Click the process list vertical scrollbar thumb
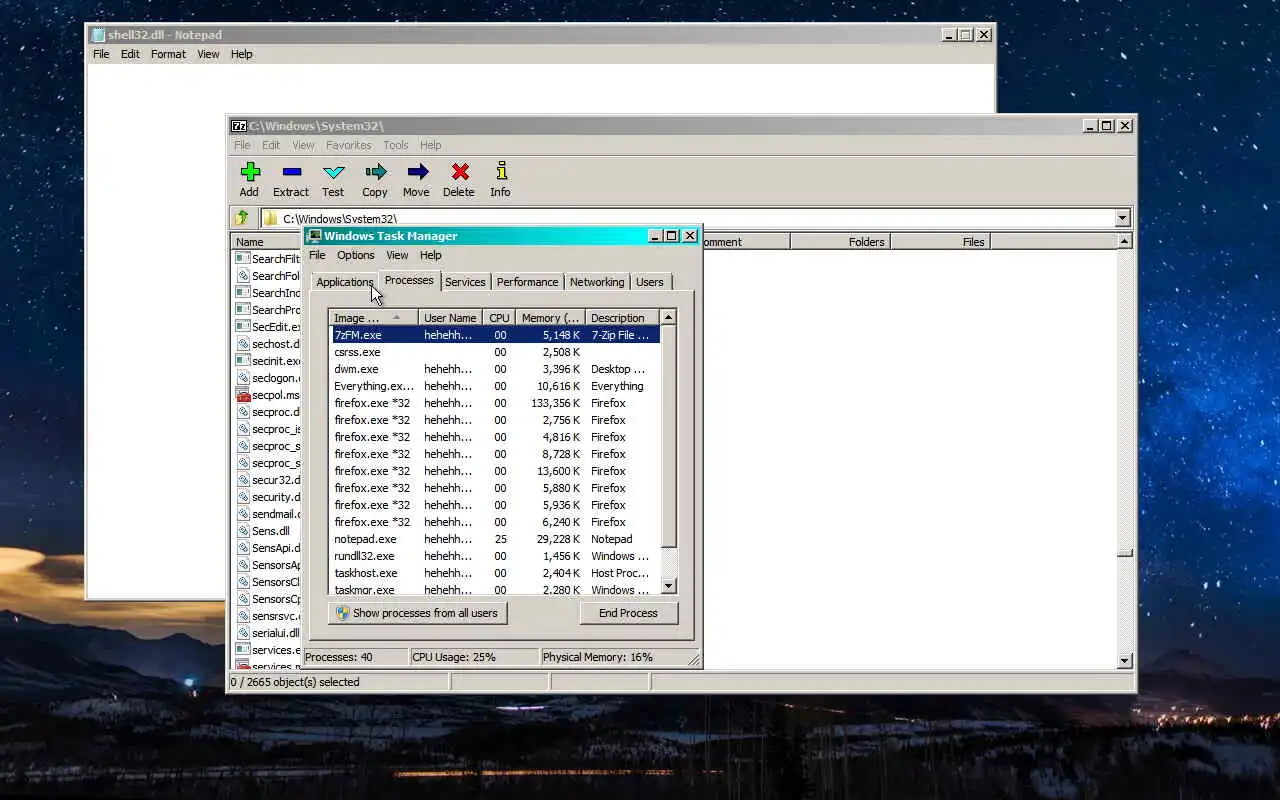Image resolution: width=1280 pixels, height=800 pixels. 669,436
